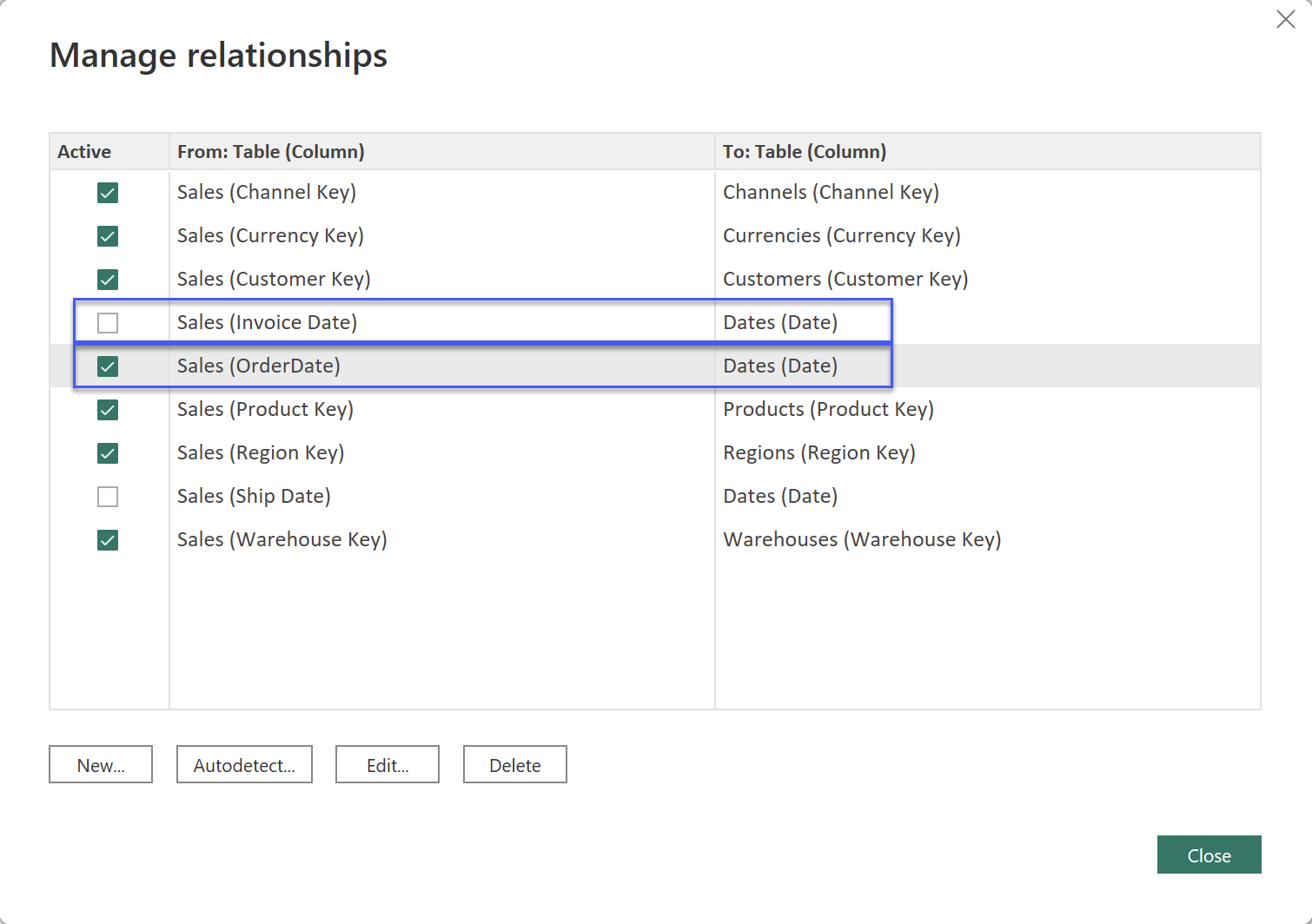Select the Sales (Invoice Date) row text
The height and width of the screenshot is (924, 1312).
(x=268, y=322)
